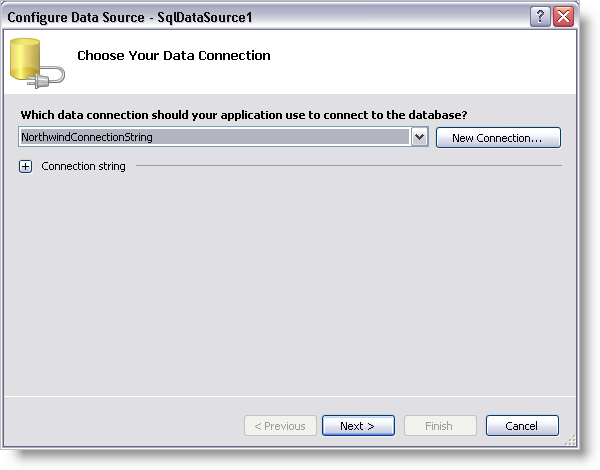Screen dimensions: 600x470
Task: Click the Configure Data Source title bar
Action: point(350,16)
